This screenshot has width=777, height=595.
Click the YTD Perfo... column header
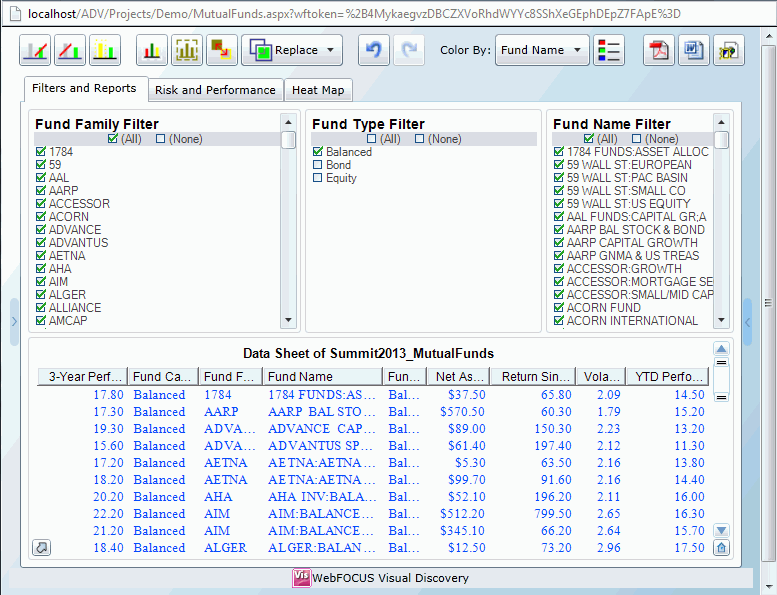click(x=668, y=377)
